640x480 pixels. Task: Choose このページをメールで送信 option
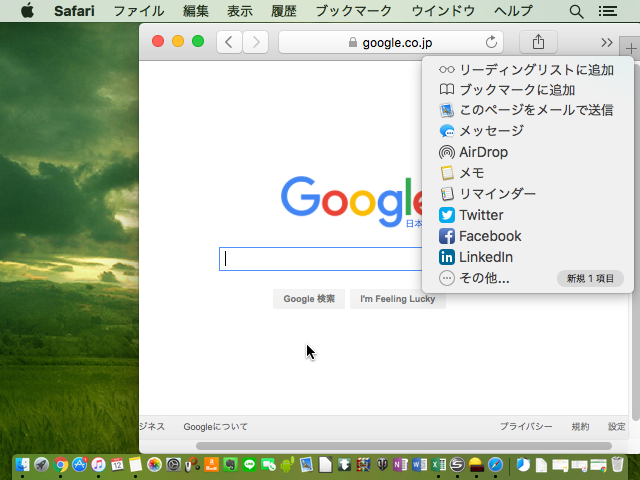pyautogui.click(x=535, y=110)
